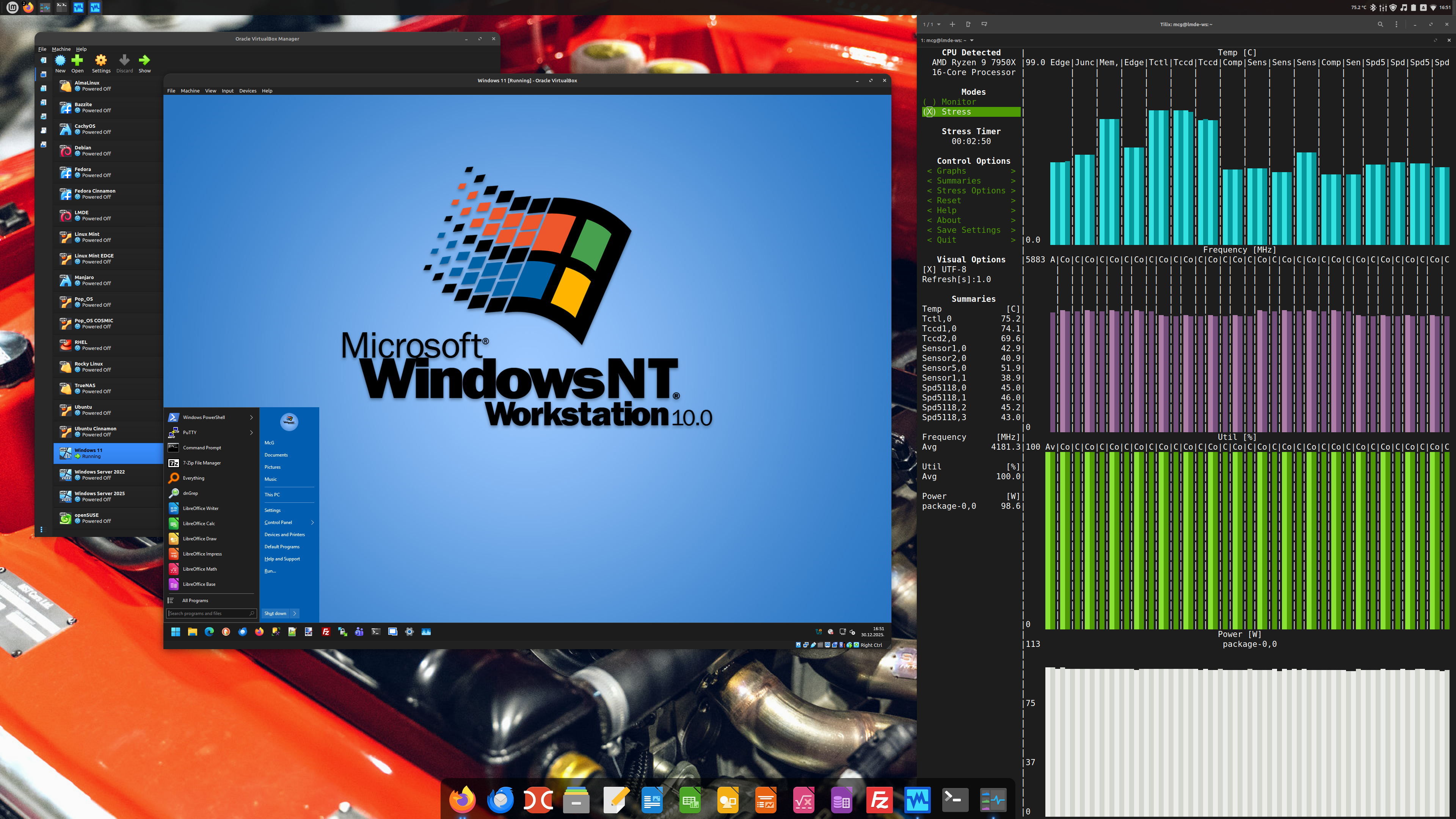Click the Windows Start button in taskbar
This screenshot has width=1456, height=819.
click(x=175, y=632)
